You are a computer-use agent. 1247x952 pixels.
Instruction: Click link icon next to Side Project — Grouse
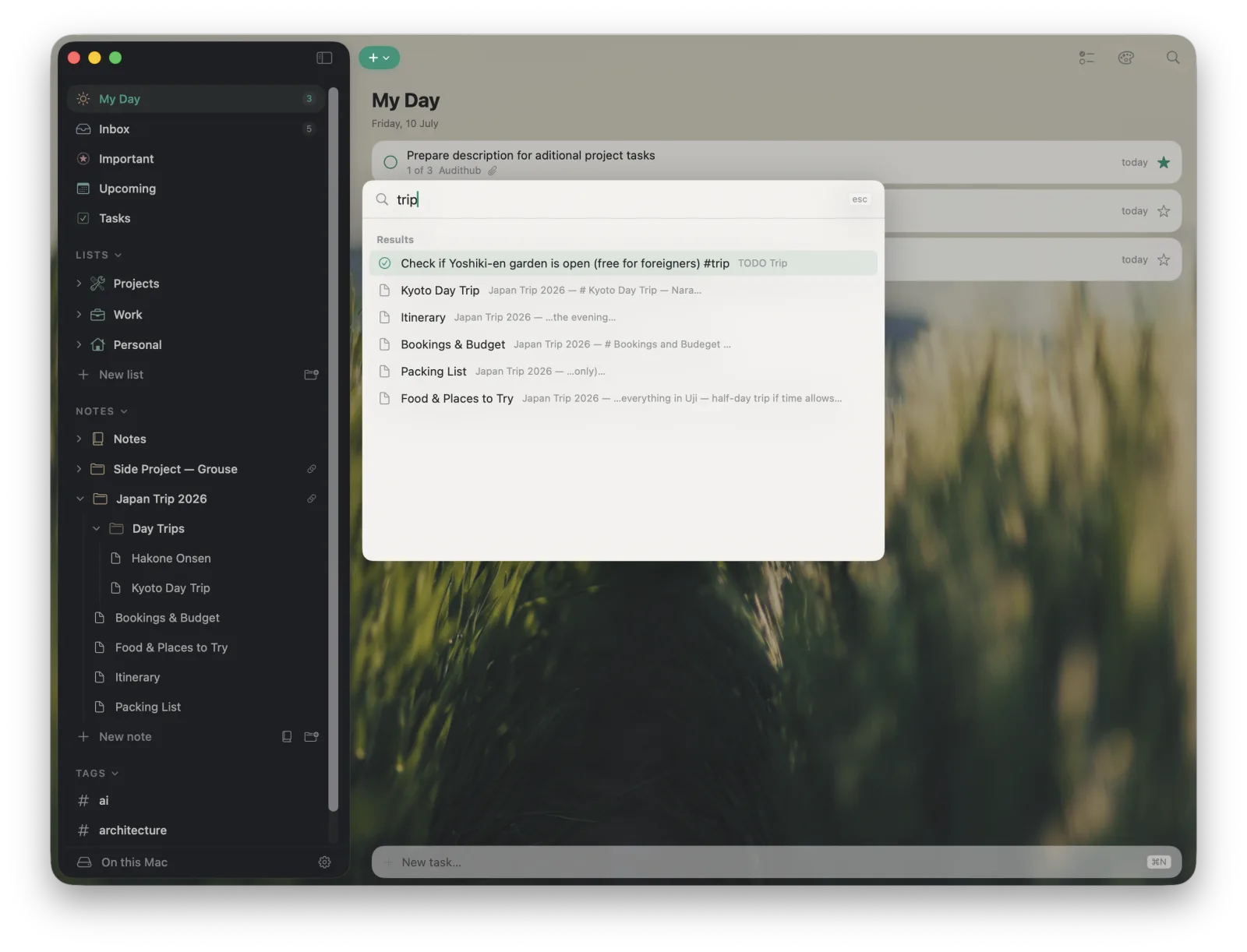pos(312,469)
